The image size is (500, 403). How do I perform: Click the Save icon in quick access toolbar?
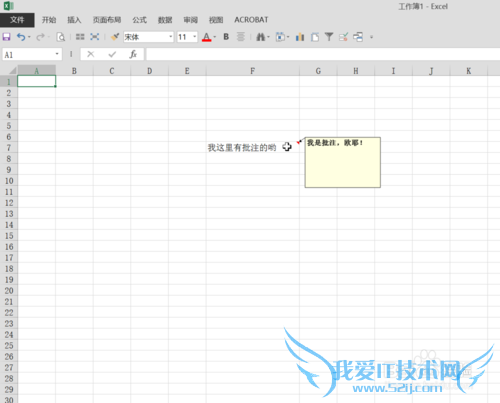click(7, 37)
